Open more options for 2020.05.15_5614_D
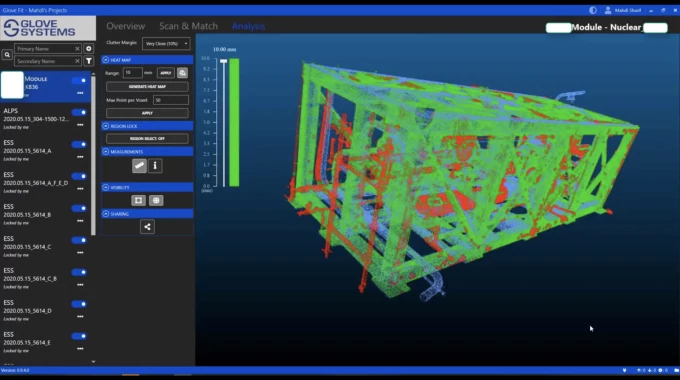Image resolution: width=680 pixels, height=380 pixels. pos(80,317)
